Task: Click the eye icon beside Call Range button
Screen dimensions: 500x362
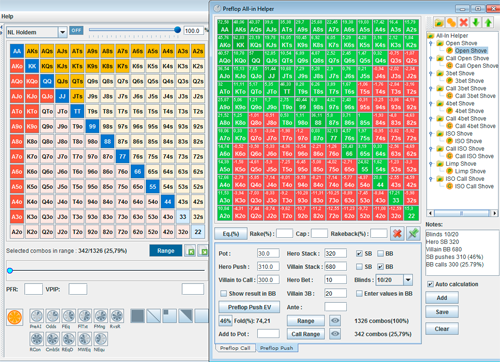Action: (335, 334)
